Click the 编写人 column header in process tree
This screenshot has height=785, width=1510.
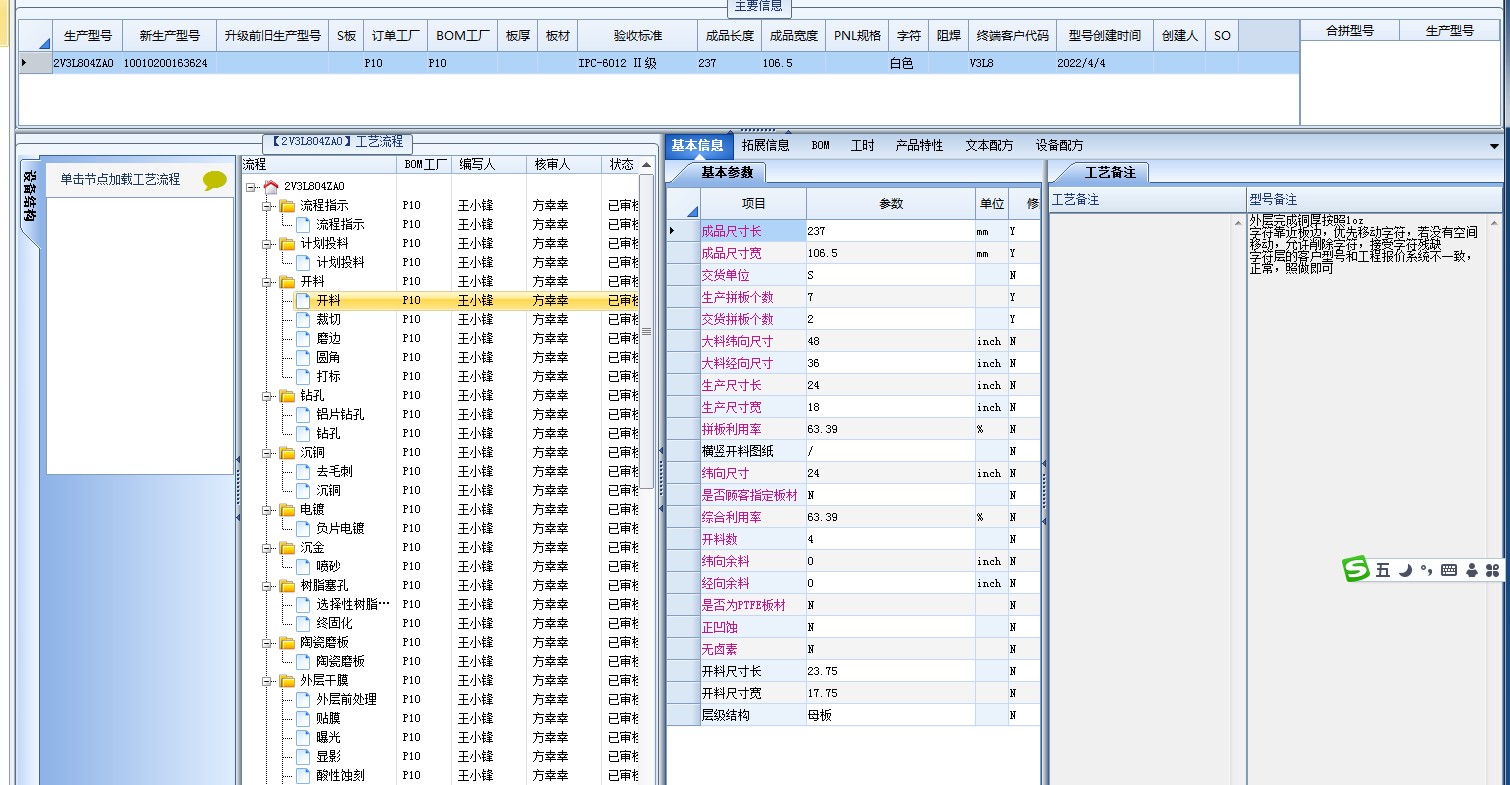[x=490, y=164]
